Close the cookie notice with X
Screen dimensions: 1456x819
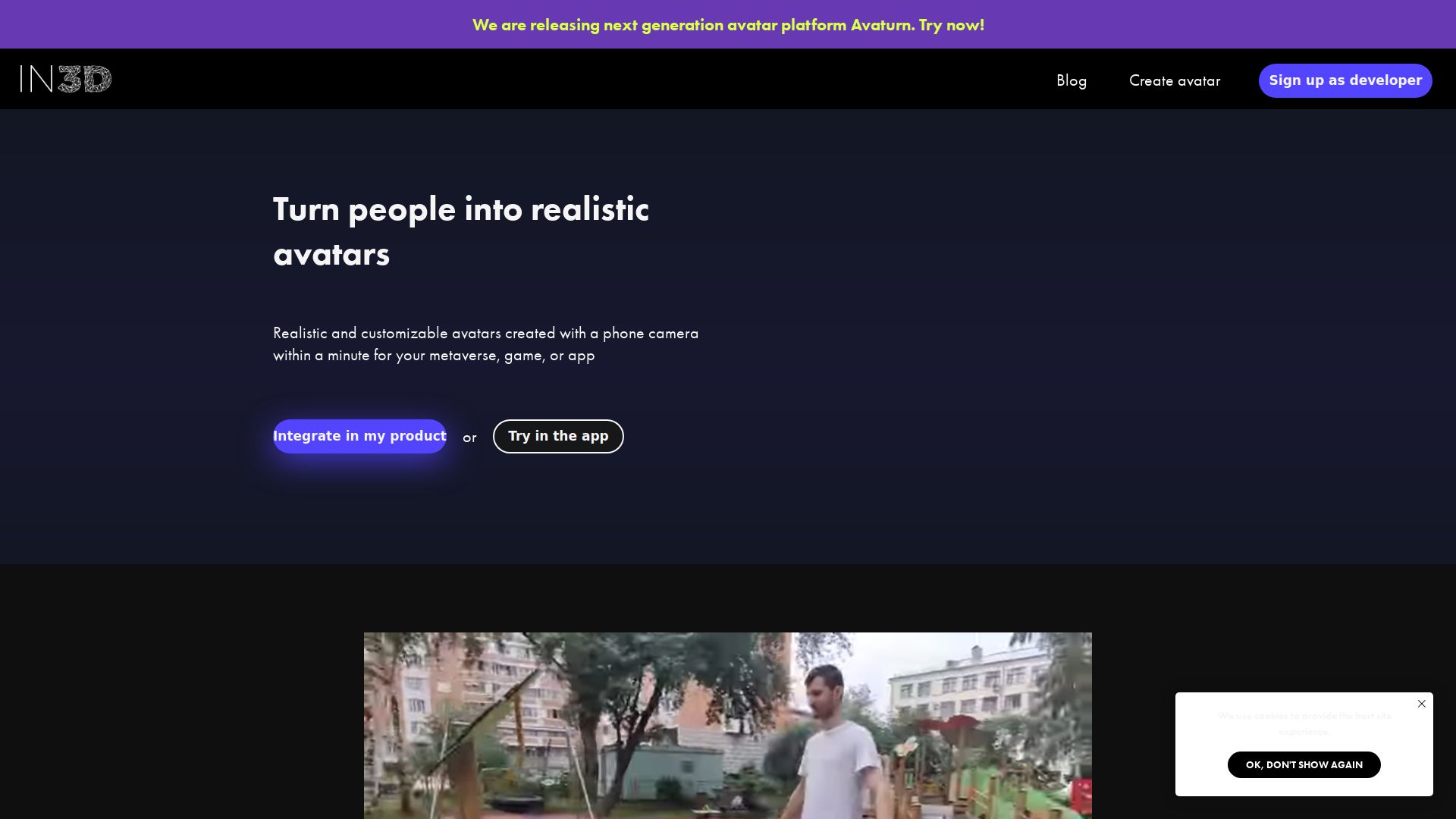coord(1422,704)
